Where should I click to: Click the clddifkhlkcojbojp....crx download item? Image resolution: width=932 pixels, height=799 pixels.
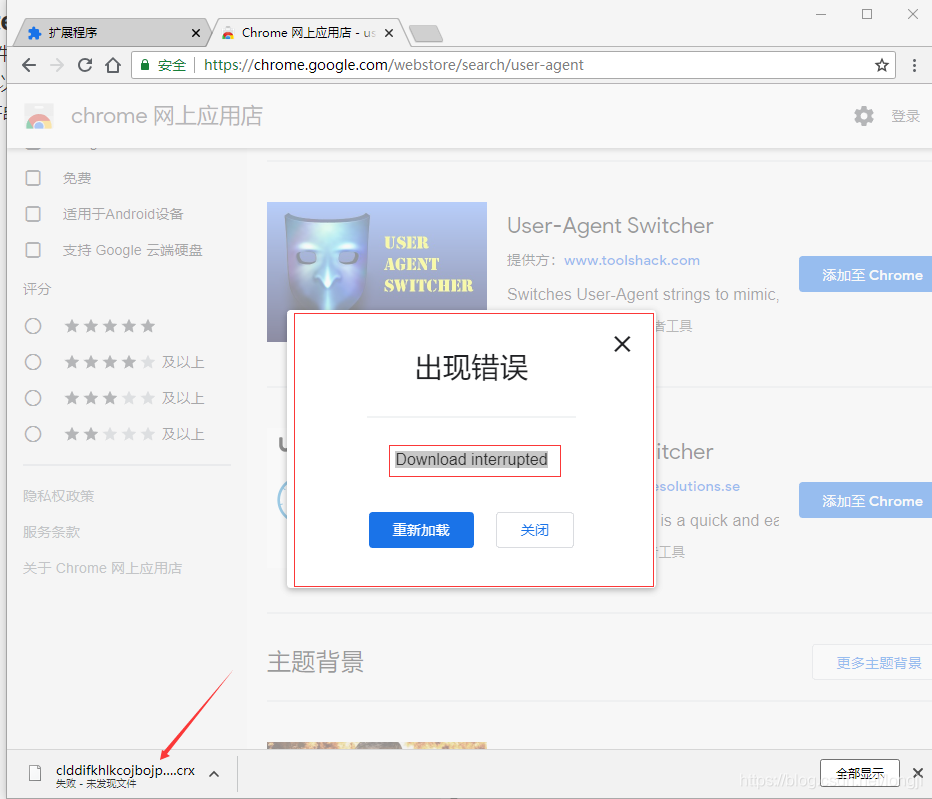[x=125, y=773]
